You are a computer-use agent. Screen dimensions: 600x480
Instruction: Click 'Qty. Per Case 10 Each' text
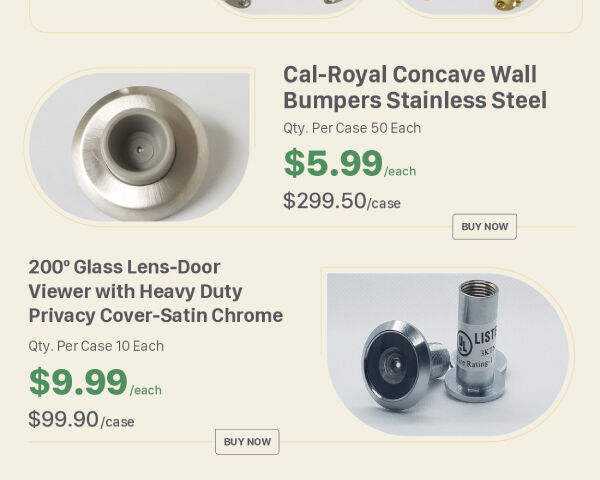(96, 346)
